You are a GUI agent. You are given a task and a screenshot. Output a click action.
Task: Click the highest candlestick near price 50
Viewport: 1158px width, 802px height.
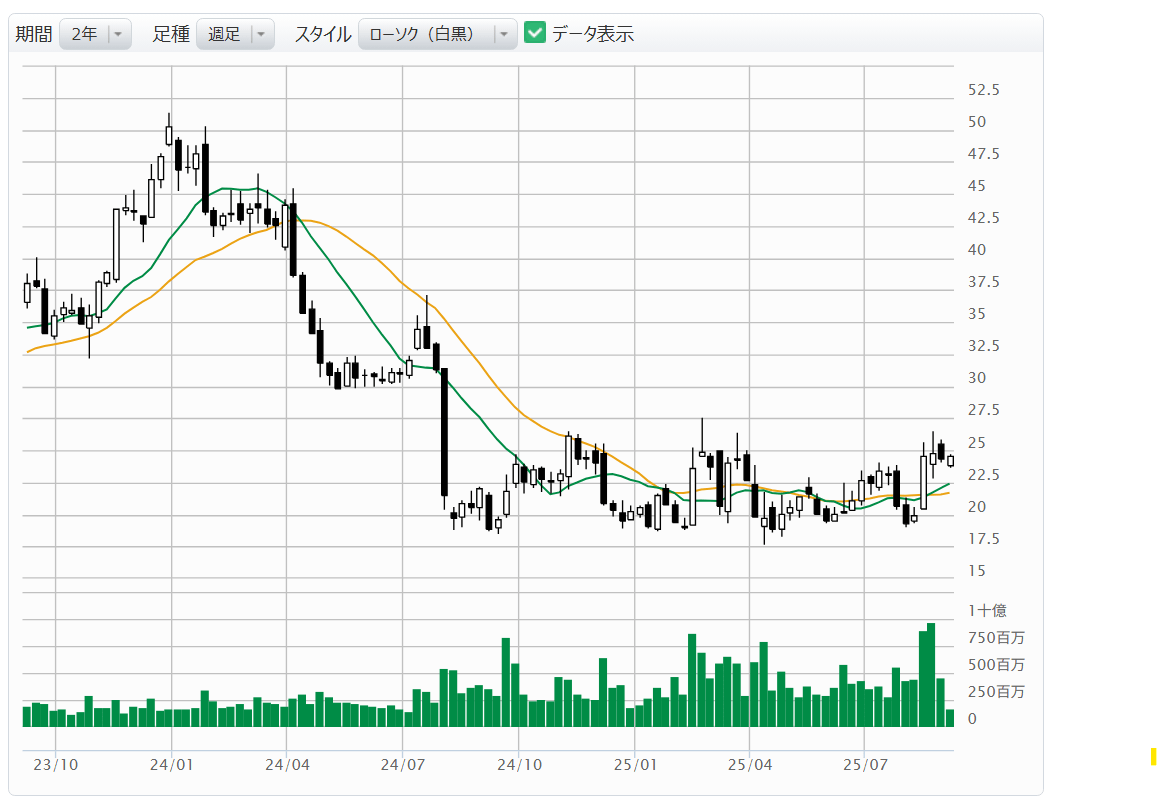point(169,135)
